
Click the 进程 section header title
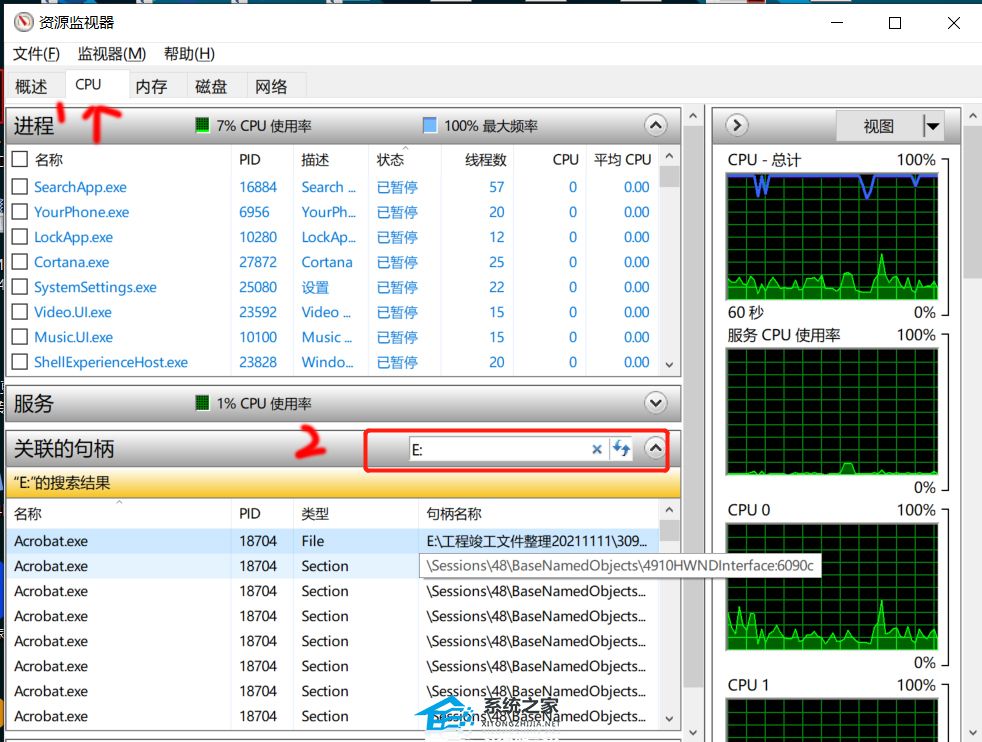[34, 126]
